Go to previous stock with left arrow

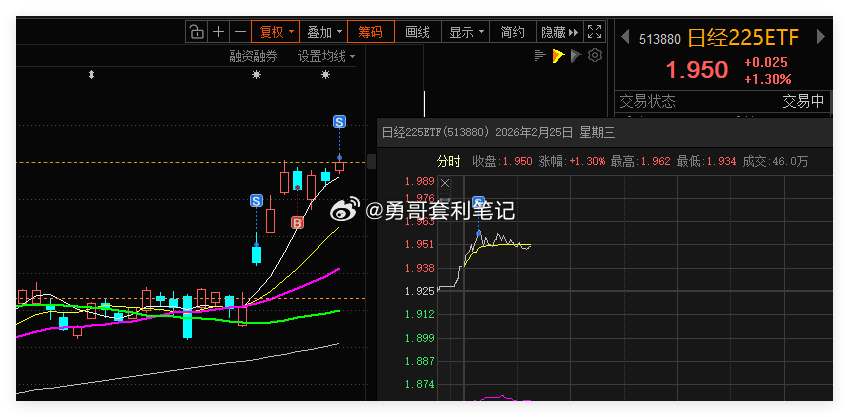click(625, 37)
